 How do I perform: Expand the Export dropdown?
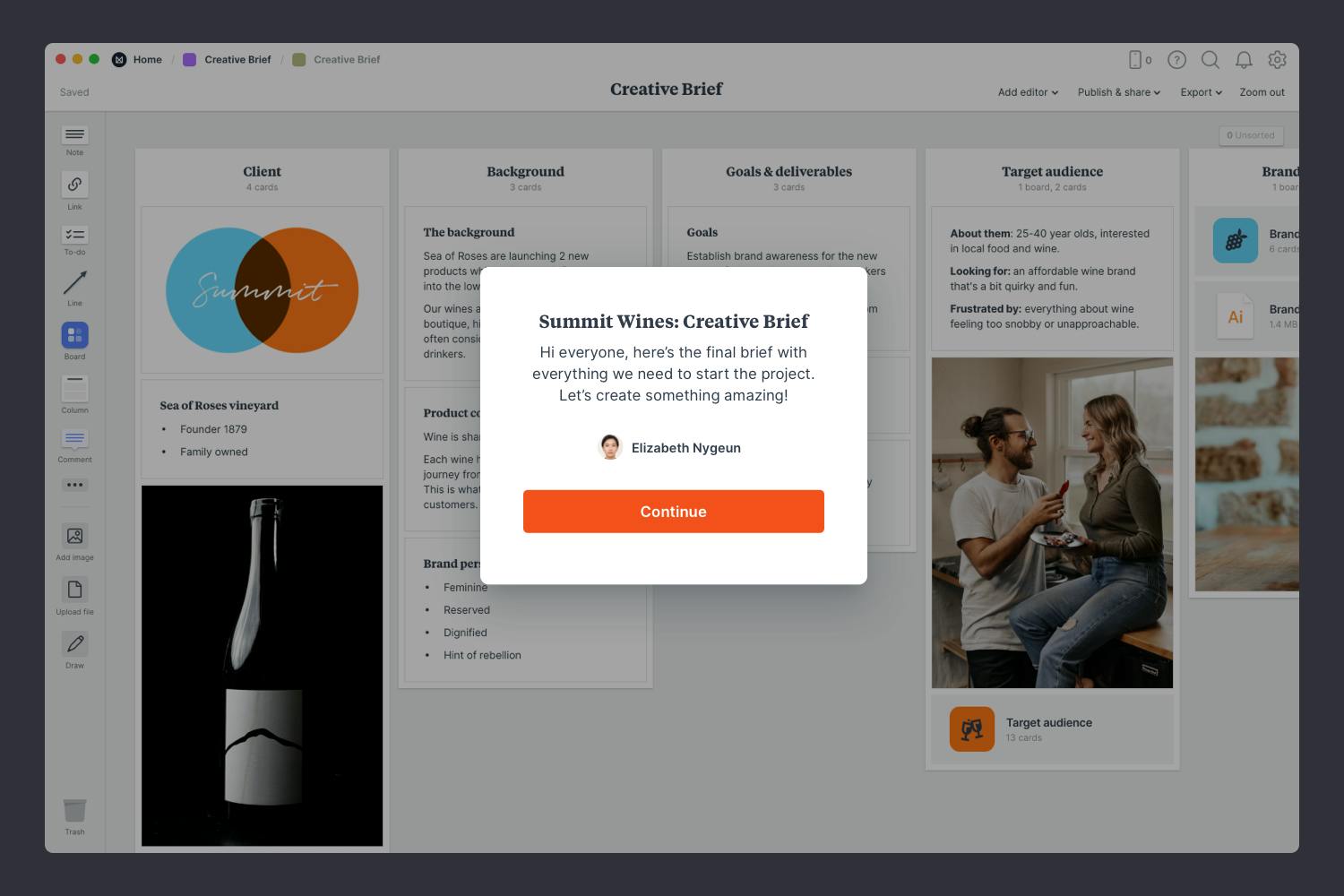pyautogui.click(x=1201, y=92)
